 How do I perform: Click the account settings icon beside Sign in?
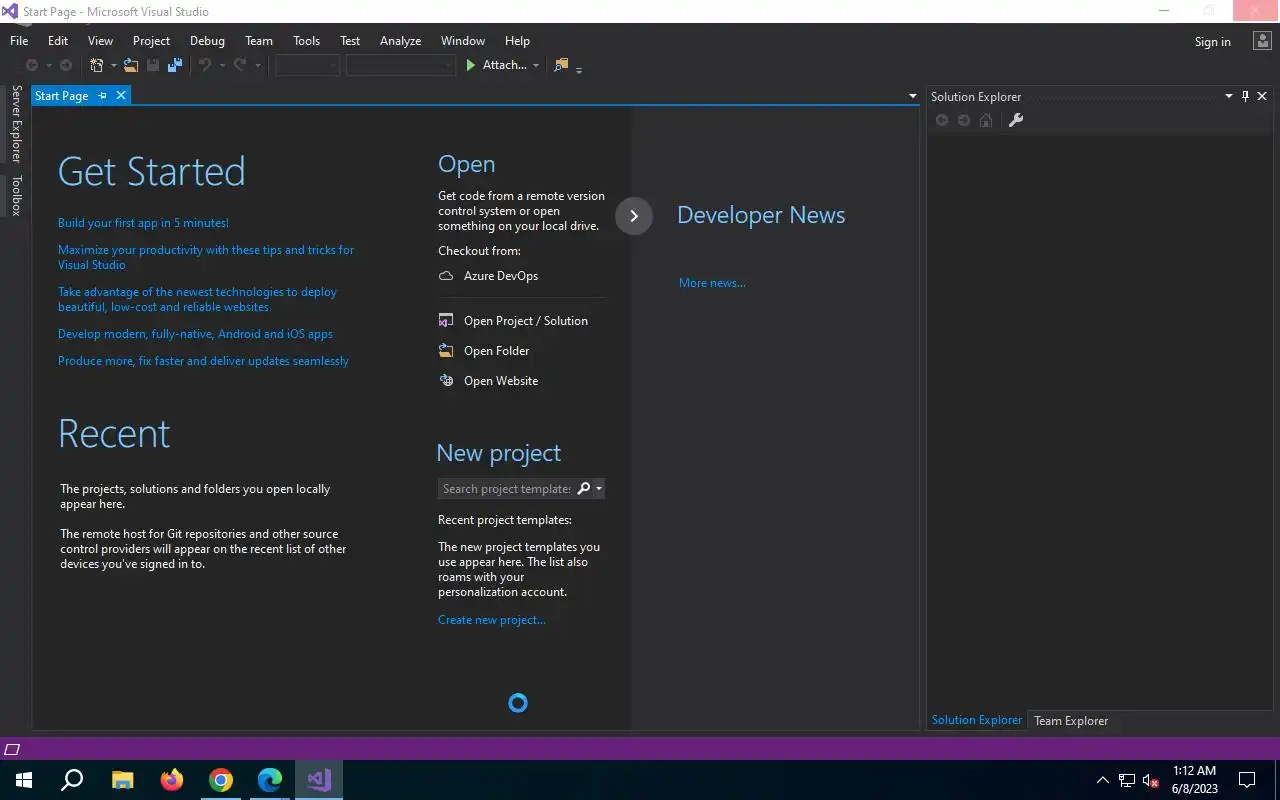(x=1260, y=41)
